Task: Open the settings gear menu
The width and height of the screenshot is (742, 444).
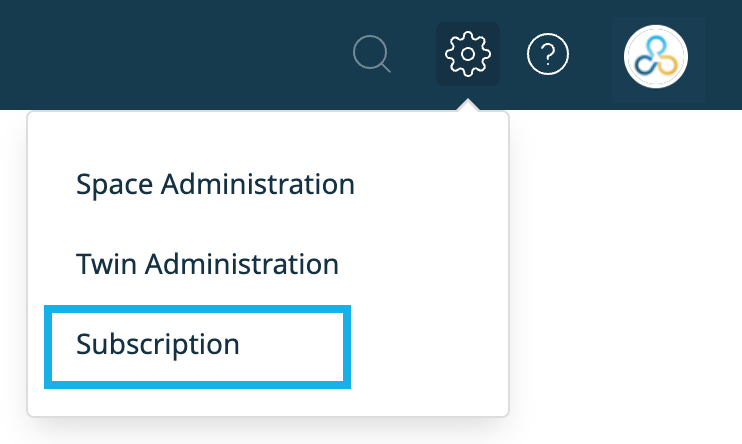Action: [x=468, y=54]
